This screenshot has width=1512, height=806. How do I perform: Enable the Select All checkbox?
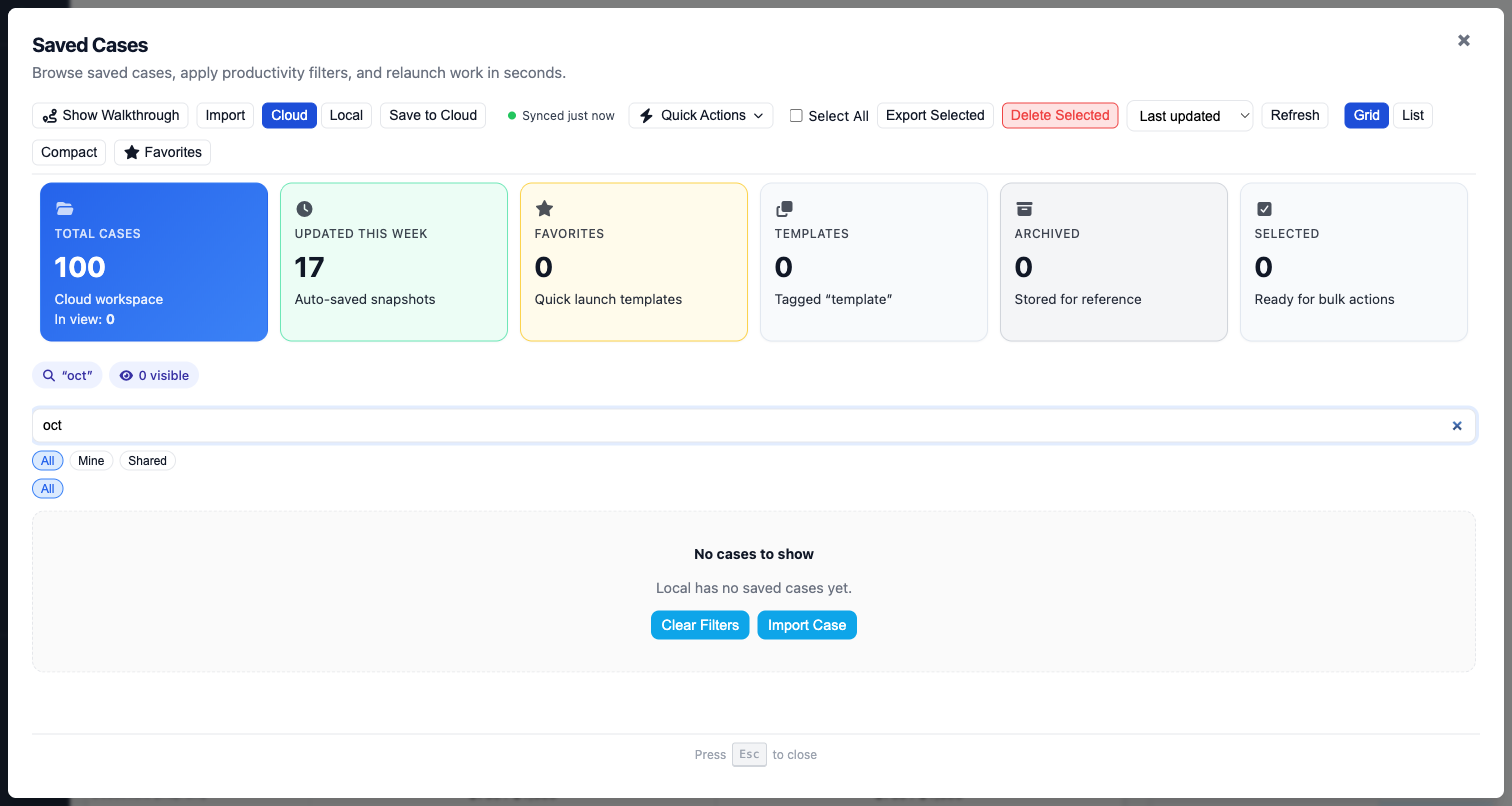click(796, 115)
